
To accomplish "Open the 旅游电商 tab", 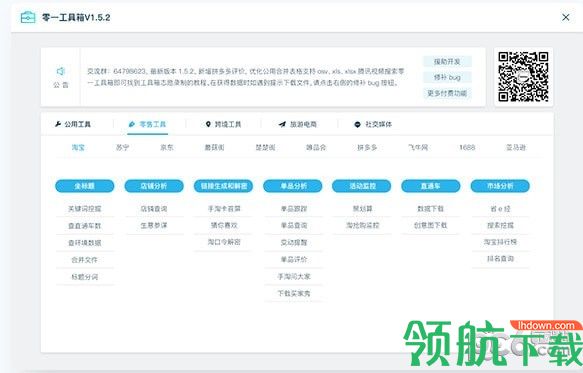I will coord(297,124).
